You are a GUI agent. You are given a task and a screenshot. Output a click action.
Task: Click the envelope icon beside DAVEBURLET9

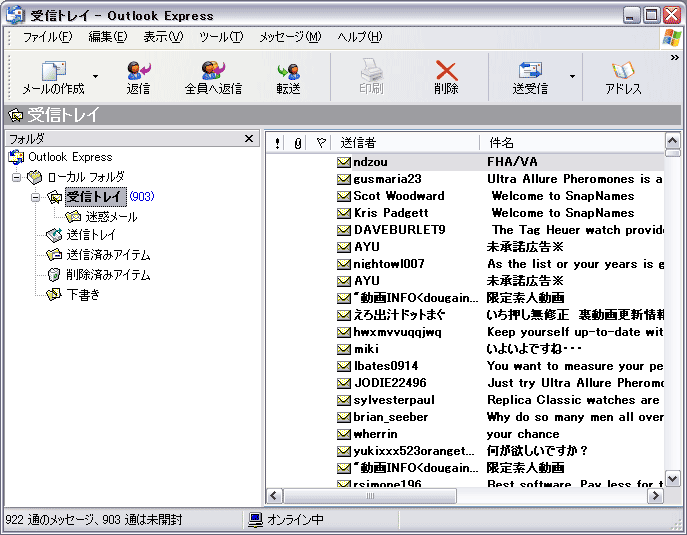point(344,230)
